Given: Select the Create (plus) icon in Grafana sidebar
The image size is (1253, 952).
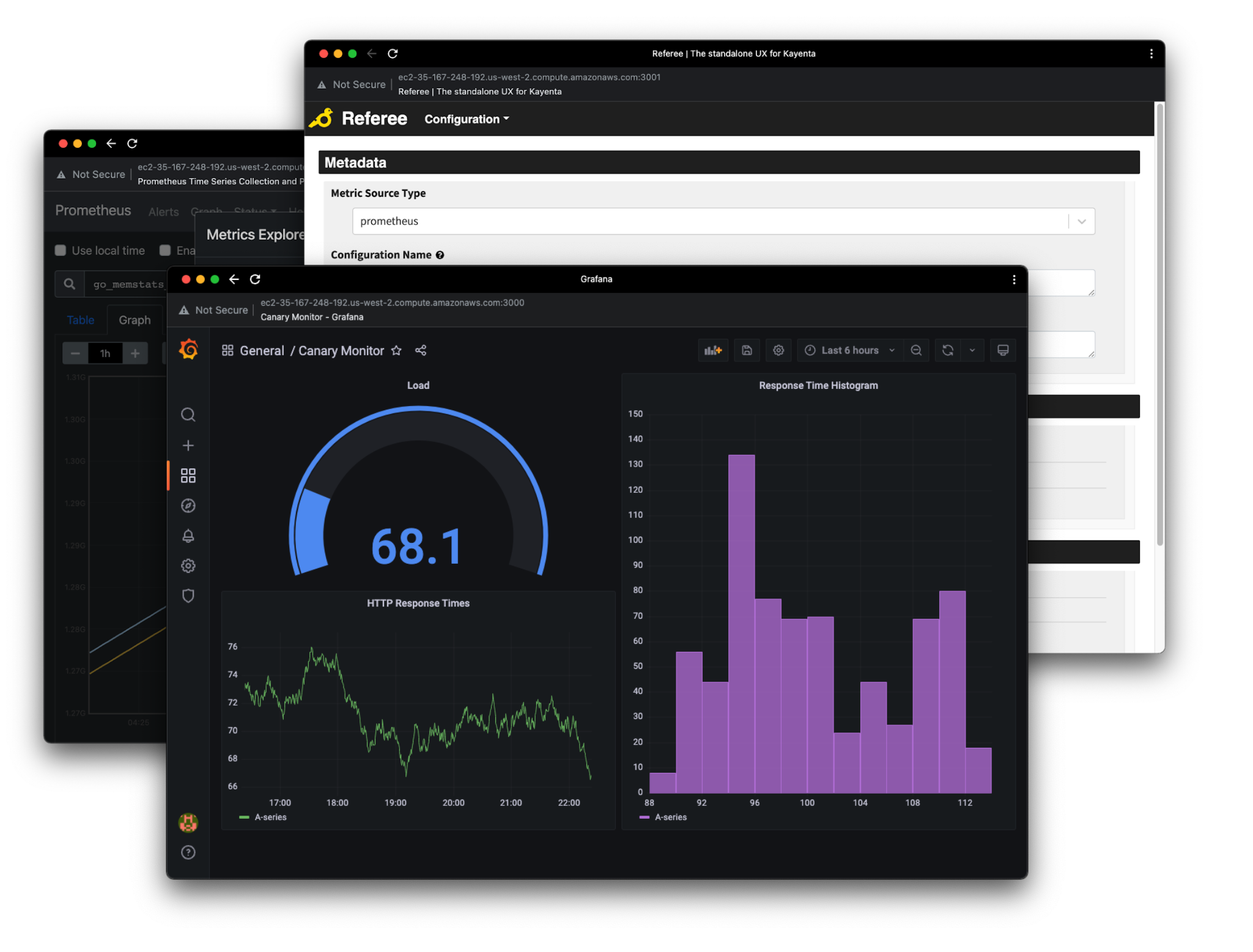Looking at the screenshot, I should coord(188,445).
